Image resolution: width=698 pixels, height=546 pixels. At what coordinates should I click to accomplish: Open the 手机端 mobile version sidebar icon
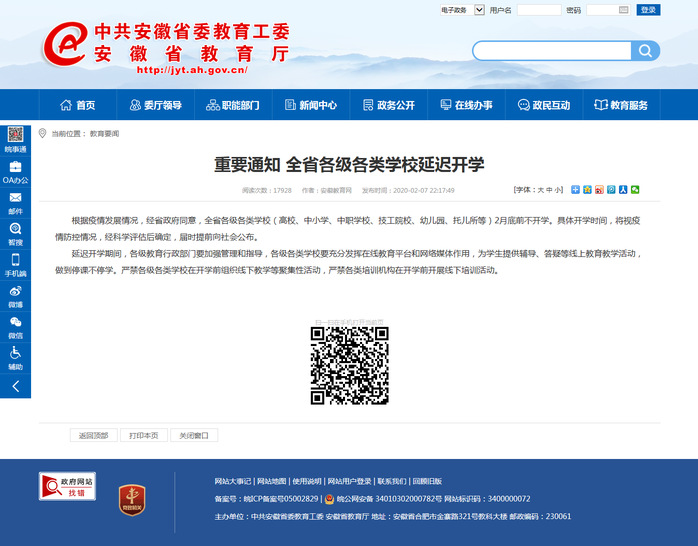15,266
